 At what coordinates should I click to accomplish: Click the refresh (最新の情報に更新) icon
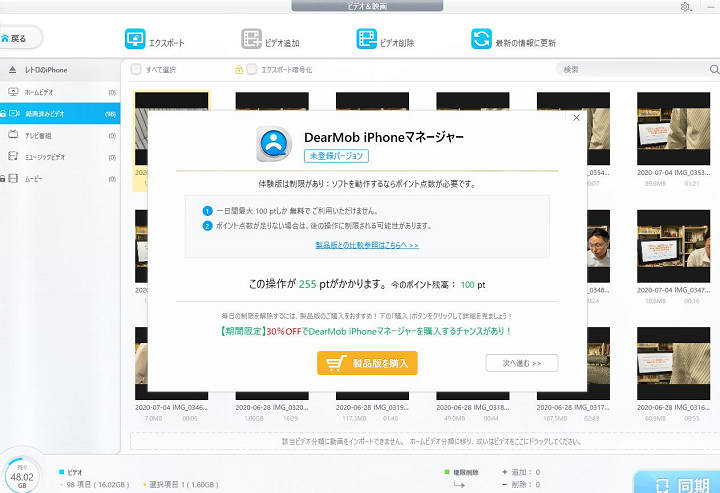click(x=481, y=39)
